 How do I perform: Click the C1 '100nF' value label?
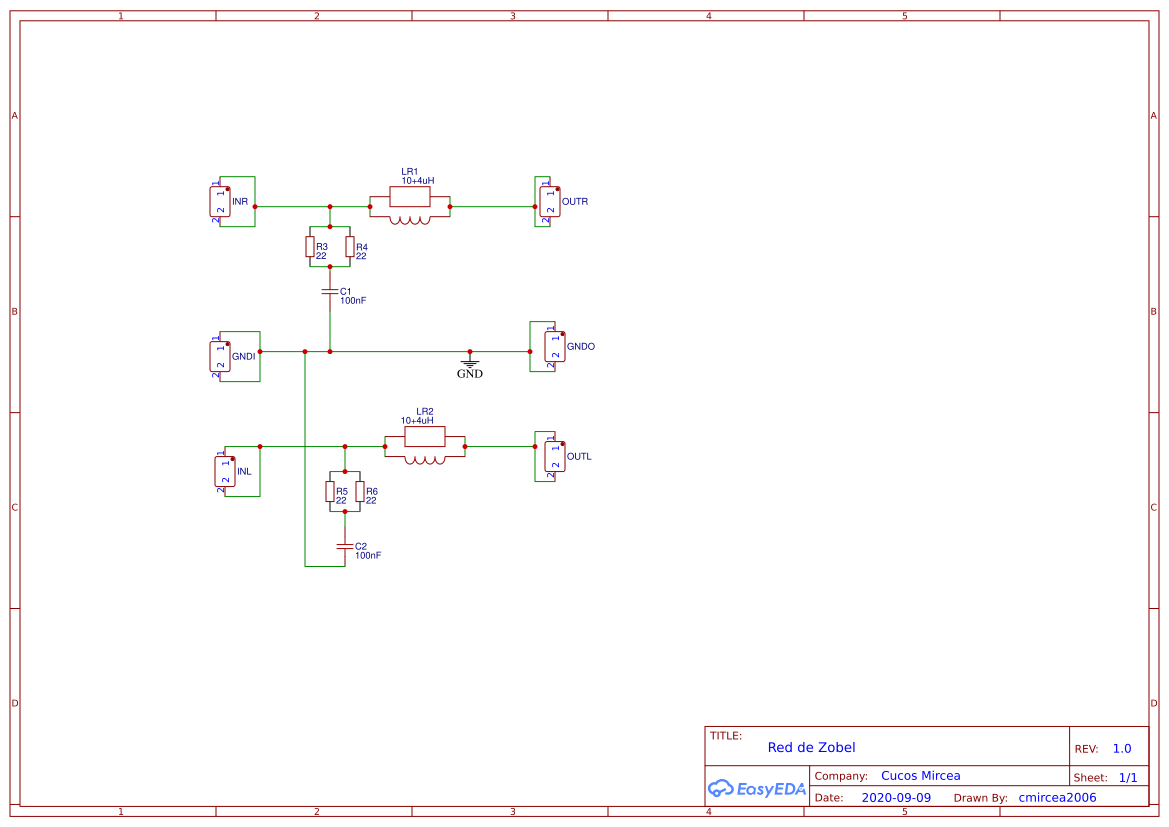pyautogui.click(x=353, y=301)
